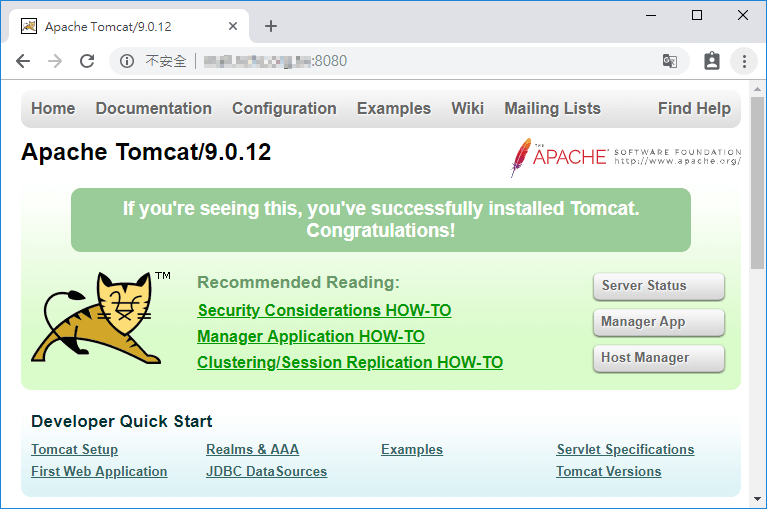Click the tab favicon for Apache Tomcat
The width and height of the screenshot is (767, 509).
[29, 26]
